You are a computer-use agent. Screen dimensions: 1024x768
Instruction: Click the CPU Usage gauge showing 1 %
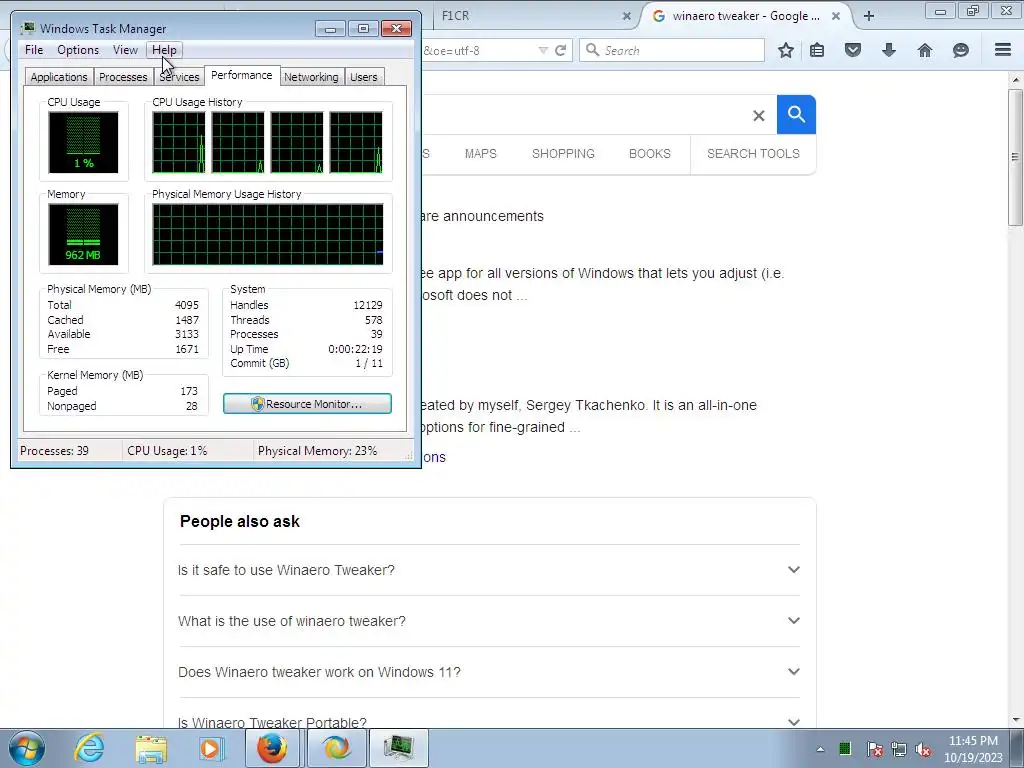84,142
